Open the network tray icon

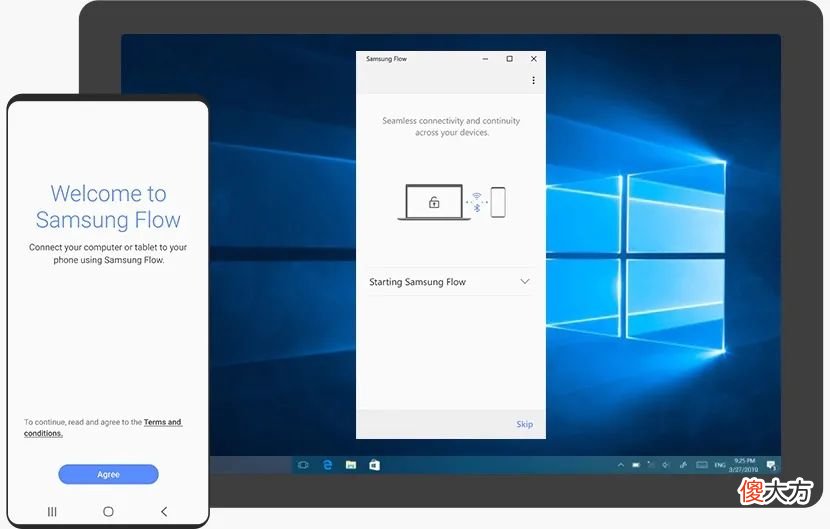point(651,465)
